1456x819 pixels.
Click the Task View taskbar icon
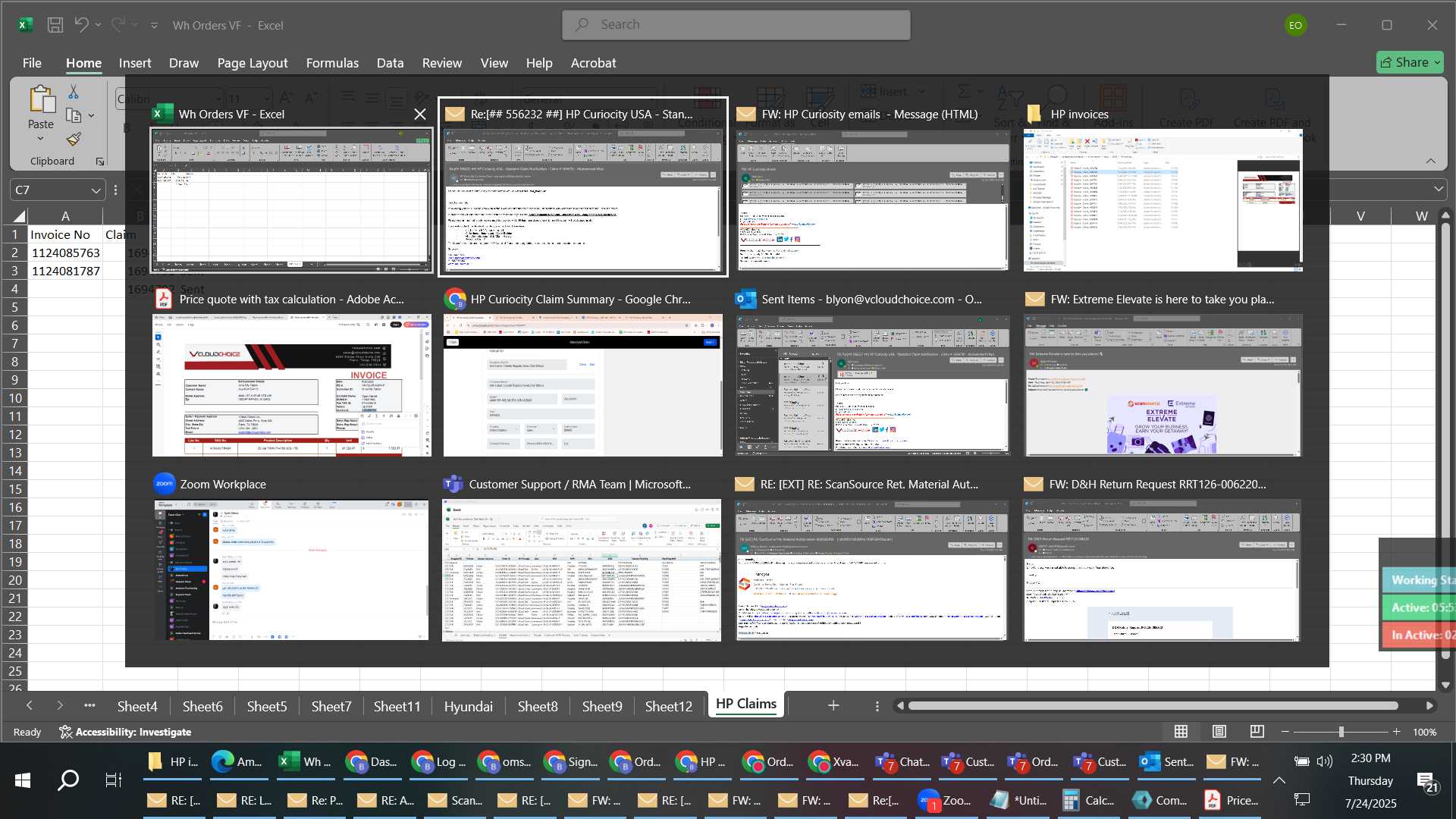click(114, 780)
